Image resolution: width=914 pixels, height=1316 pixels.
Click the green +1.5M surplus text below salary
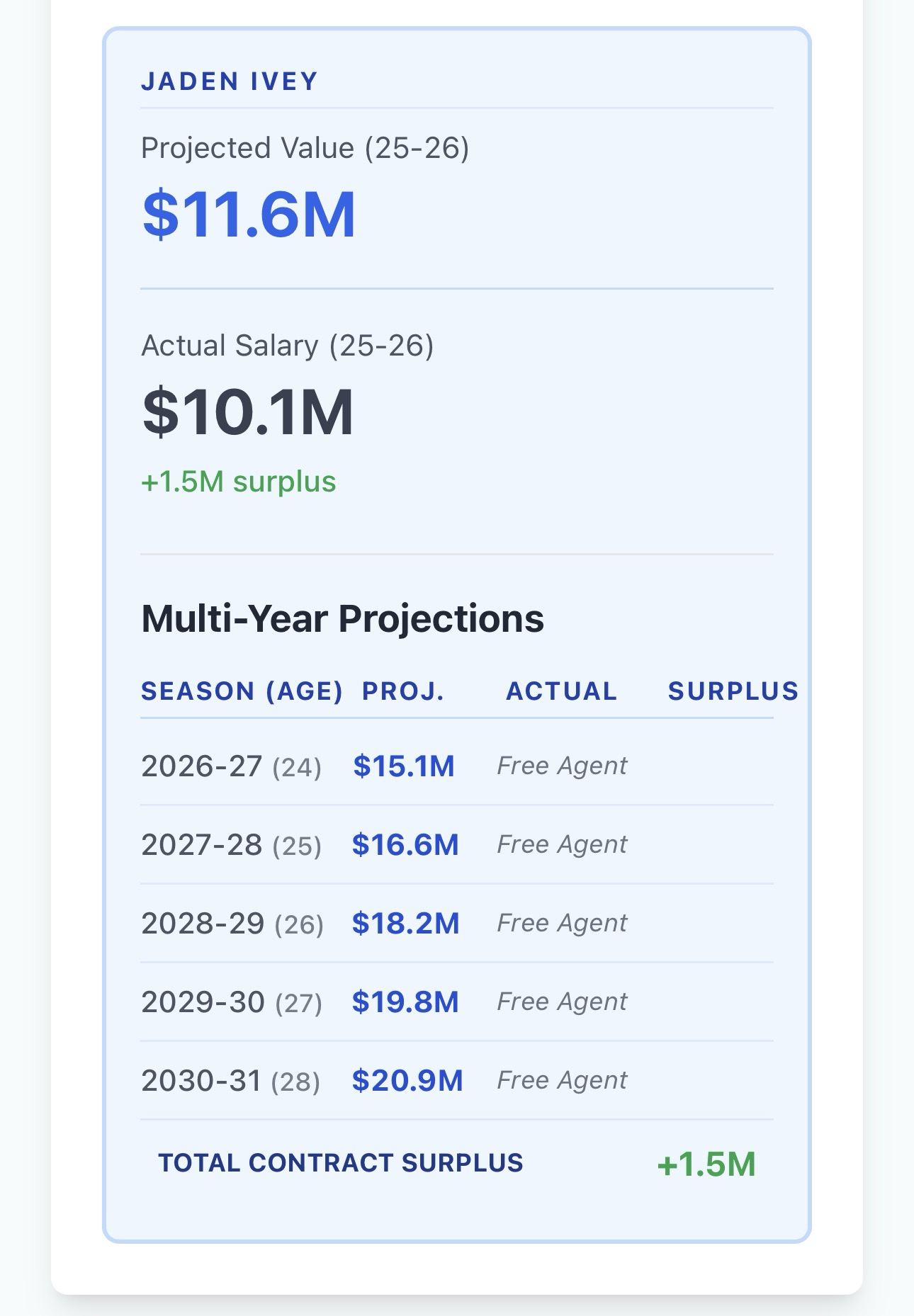pos(238,482)
